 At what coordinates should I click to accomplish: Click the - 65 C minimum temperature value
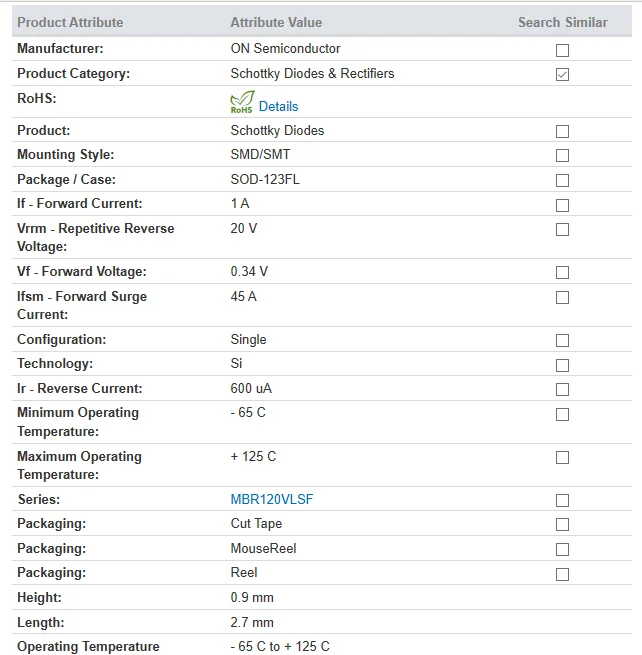[x=248, y=413]
